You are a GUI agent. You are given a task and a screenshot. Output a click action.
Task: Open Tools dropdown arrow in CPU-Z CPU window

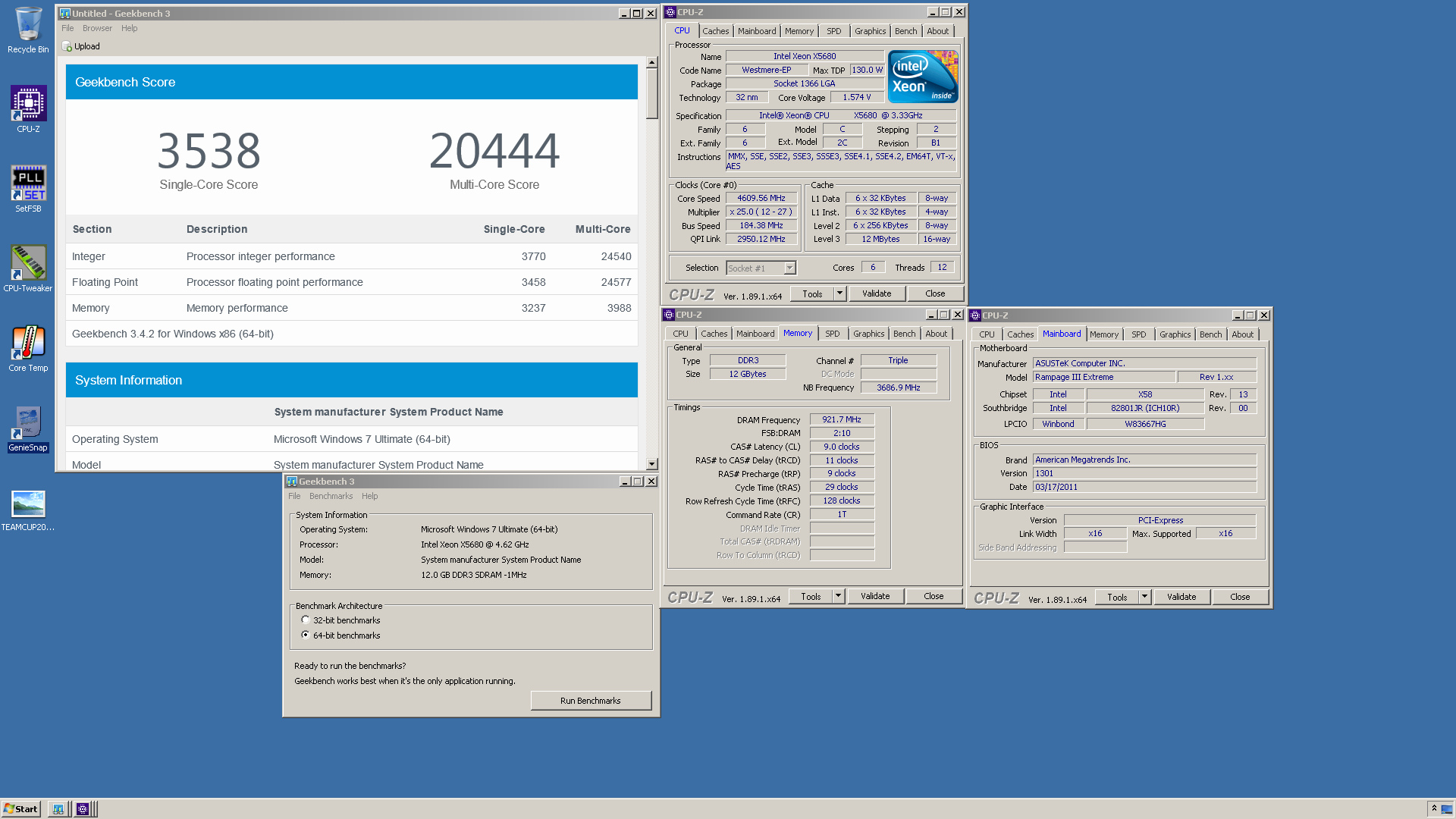[x=839, y=293]
